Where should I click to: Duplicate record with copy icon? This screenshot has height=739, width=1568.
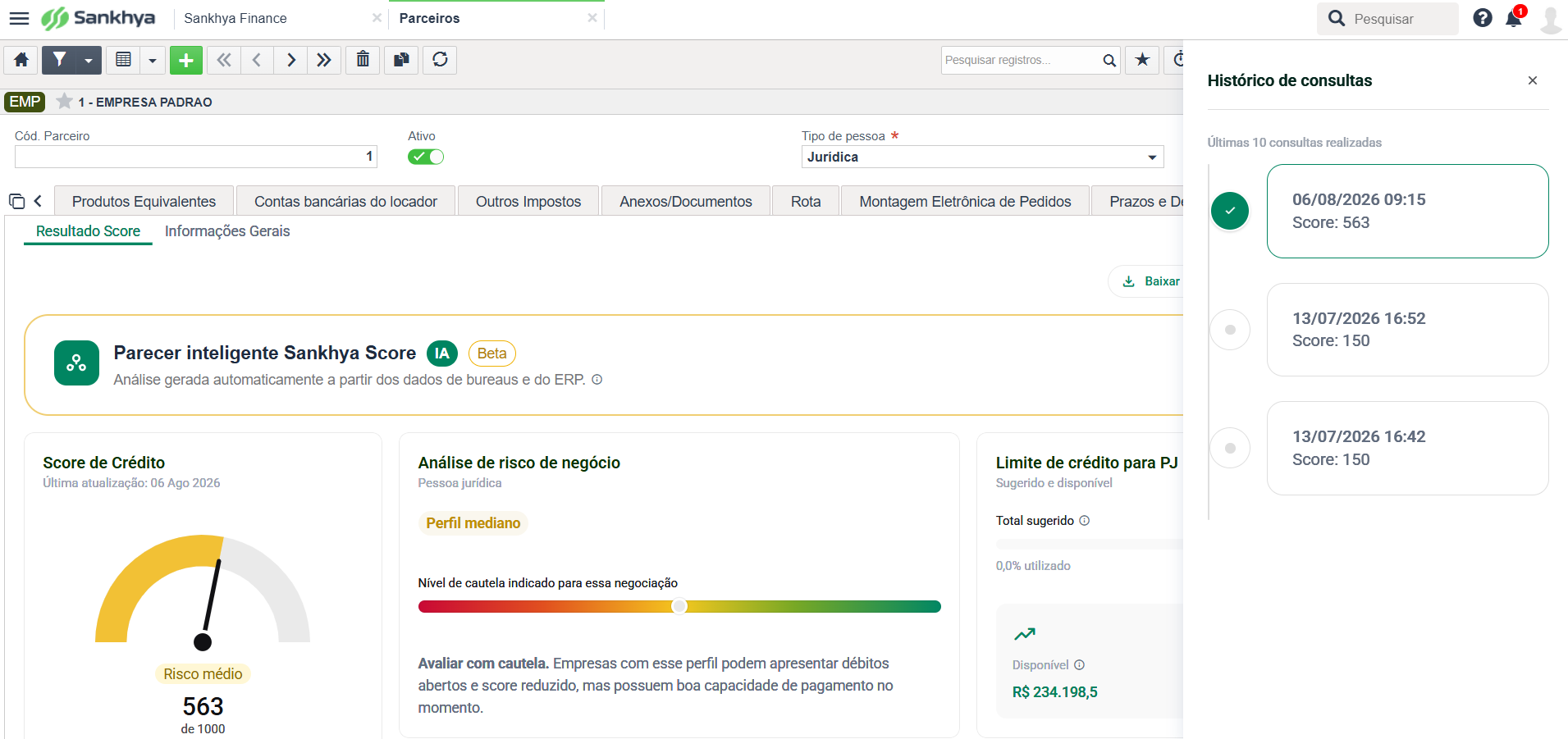(401, 60)
